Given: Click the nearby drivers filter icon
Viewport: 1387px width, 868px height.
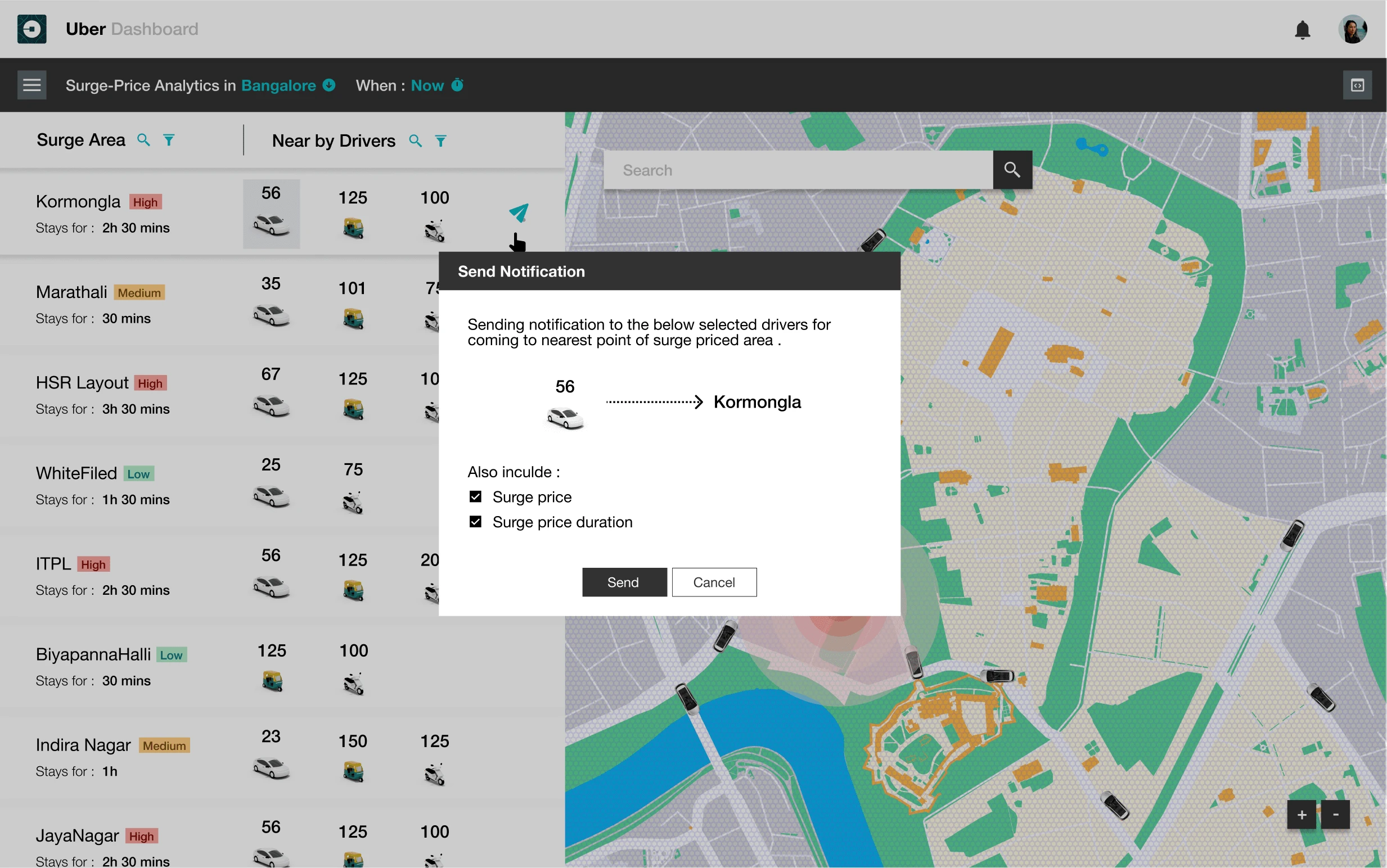Looking at the screenshot, I should 440,140.
